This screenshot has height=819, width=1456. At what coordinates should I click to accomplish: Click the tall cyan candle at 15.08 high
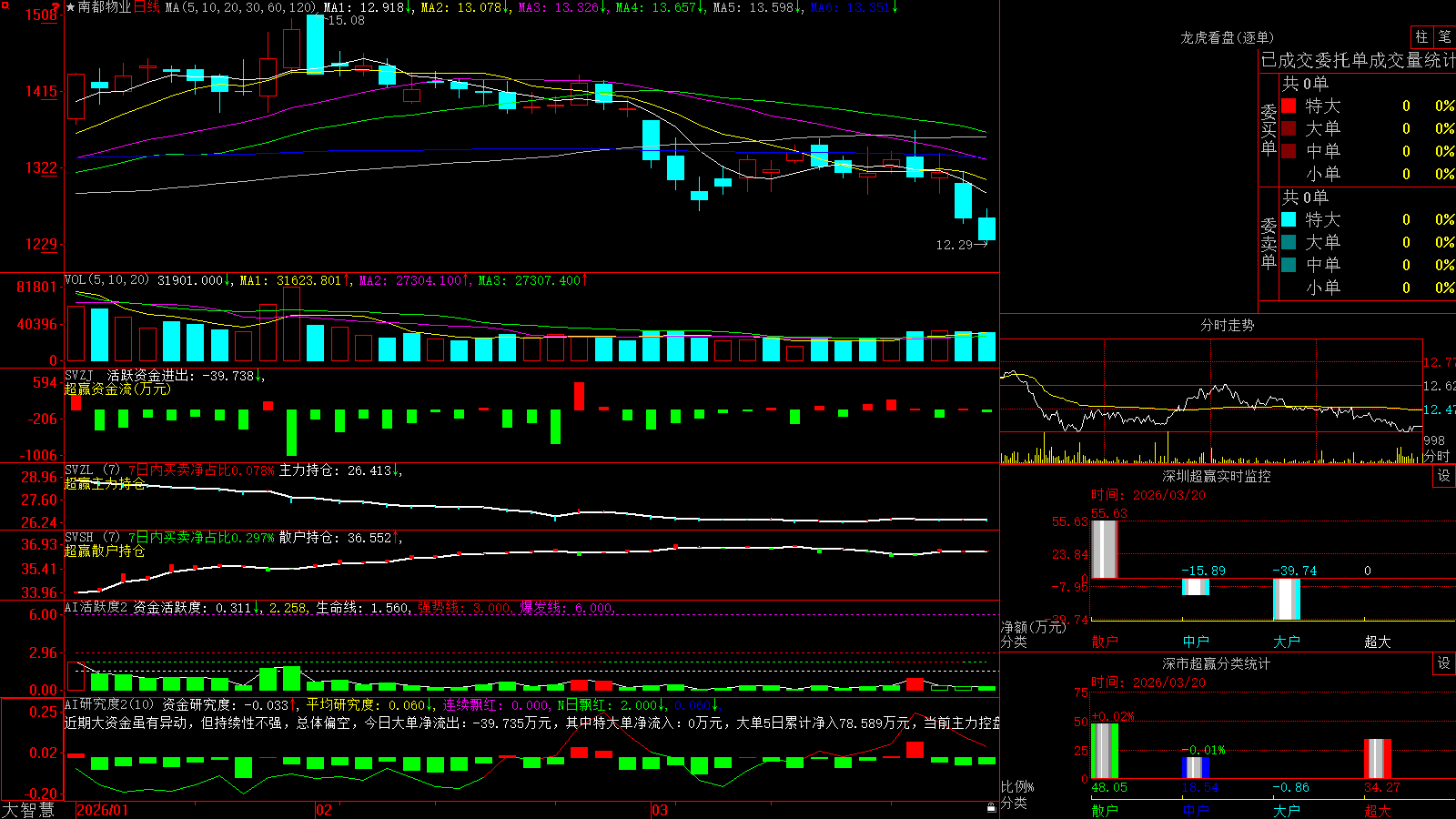point(315,43)
